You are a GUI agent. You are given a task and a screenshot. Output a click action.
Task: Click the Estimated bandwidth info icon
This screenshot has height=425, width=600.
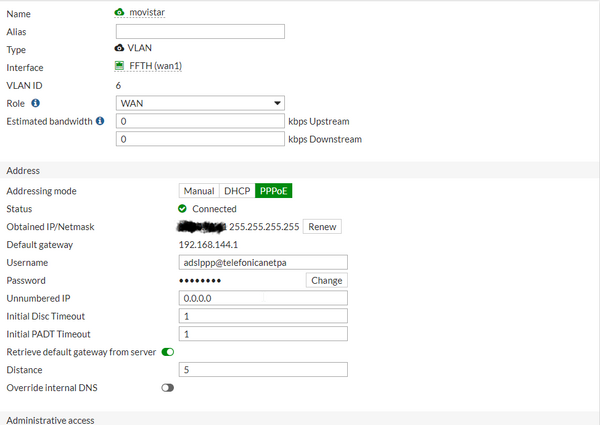point(100,121)
